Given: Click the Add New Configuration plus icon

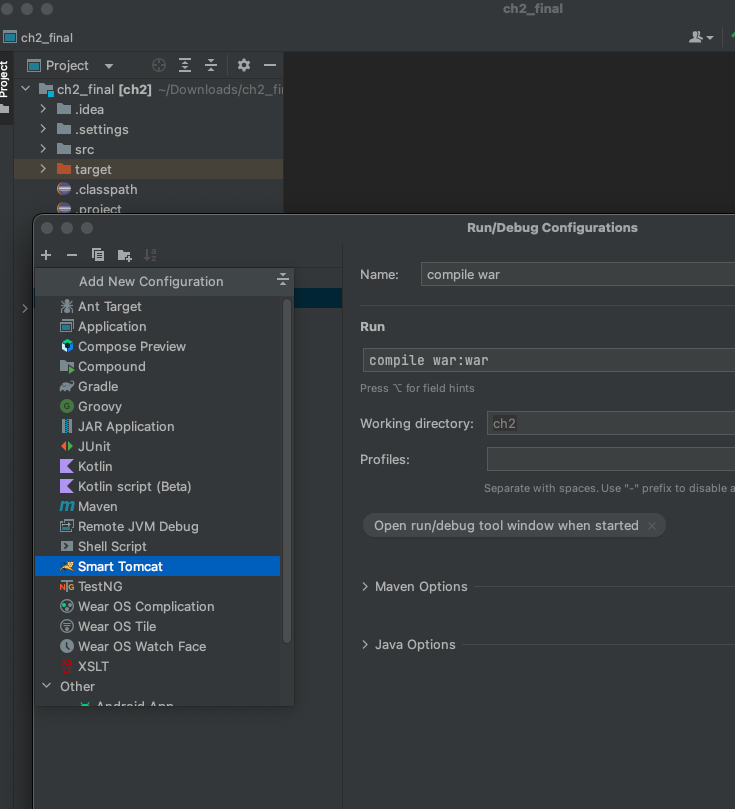Looking at the screenshot, I should pyautogui.click(x=46, y=255).
